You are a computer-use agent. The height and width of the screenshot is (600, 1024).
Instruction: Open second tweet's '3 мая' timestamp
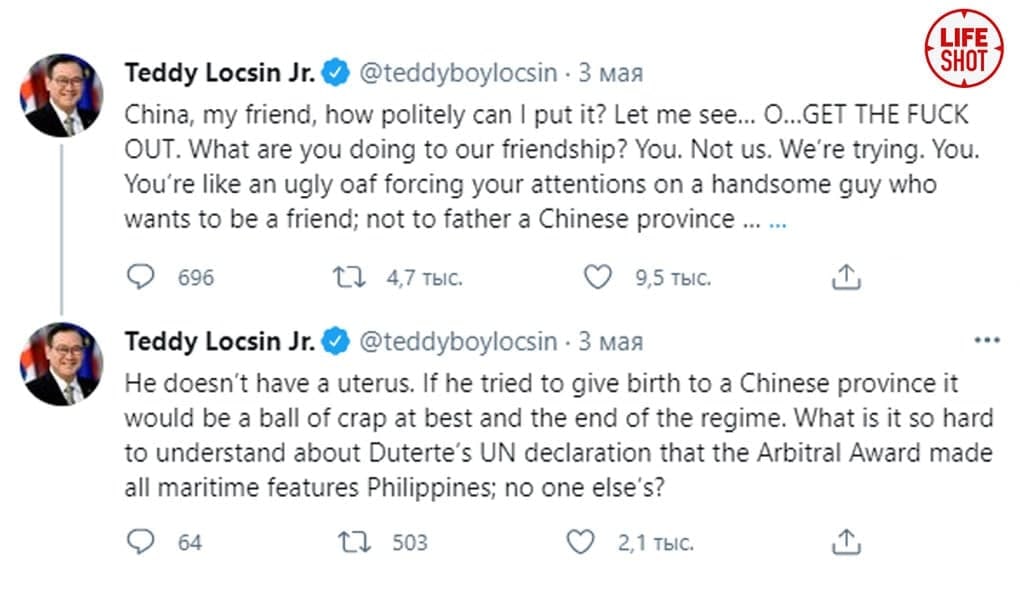coord(611,341)
